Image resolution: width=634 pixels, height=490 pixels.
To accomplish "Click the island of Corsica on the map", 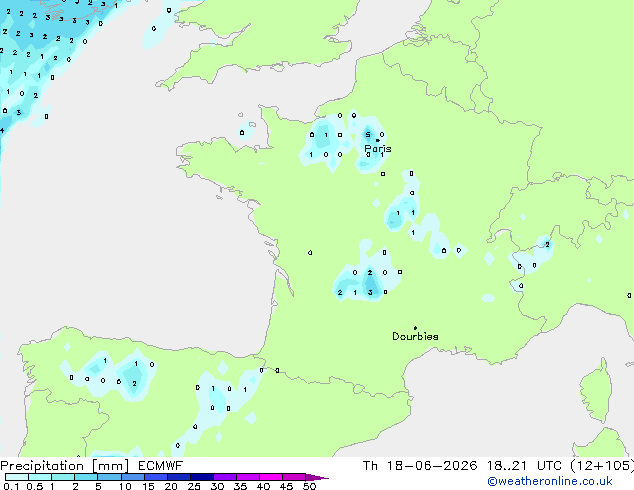I will pos(597,390).
